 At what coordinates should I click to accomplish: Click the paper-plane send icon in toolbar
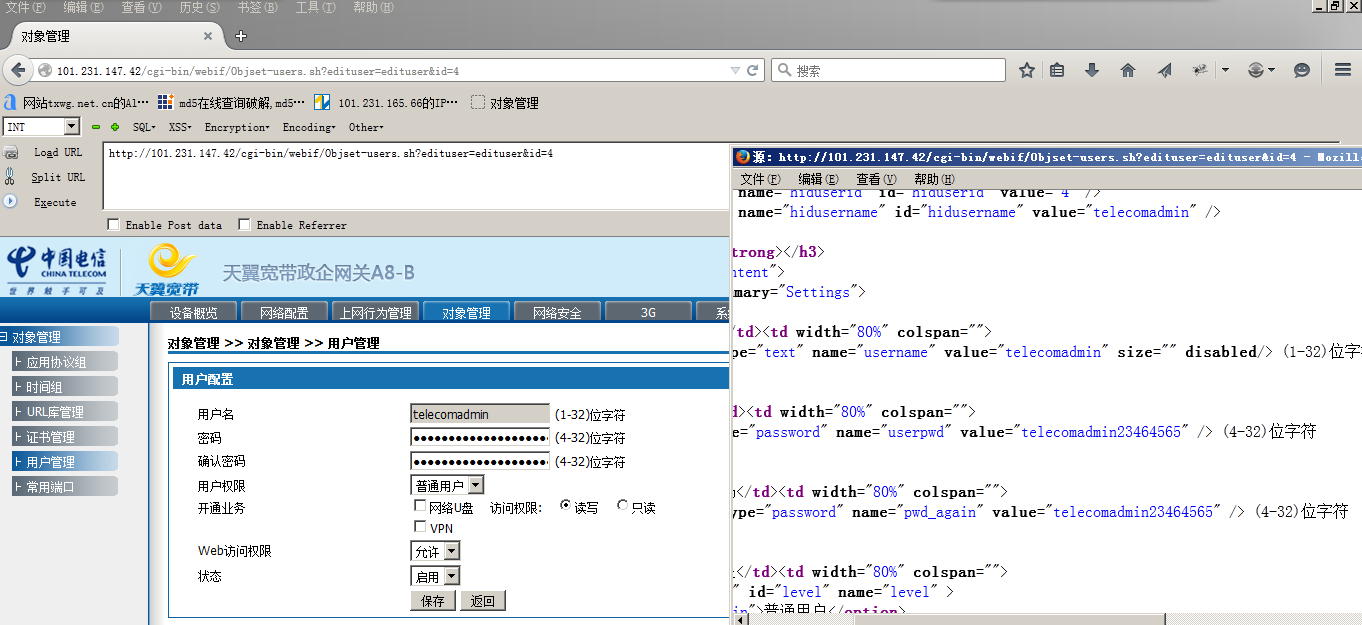[1165, 71]
